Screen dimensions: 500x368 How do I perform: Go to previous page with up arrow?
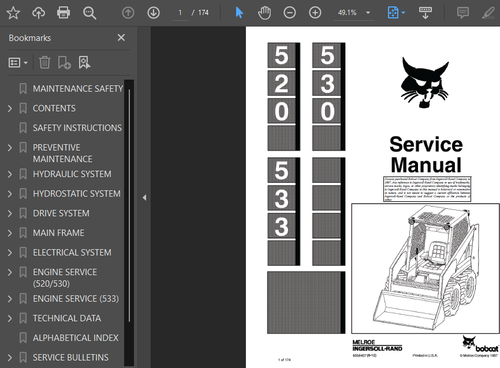pos(128,13)
